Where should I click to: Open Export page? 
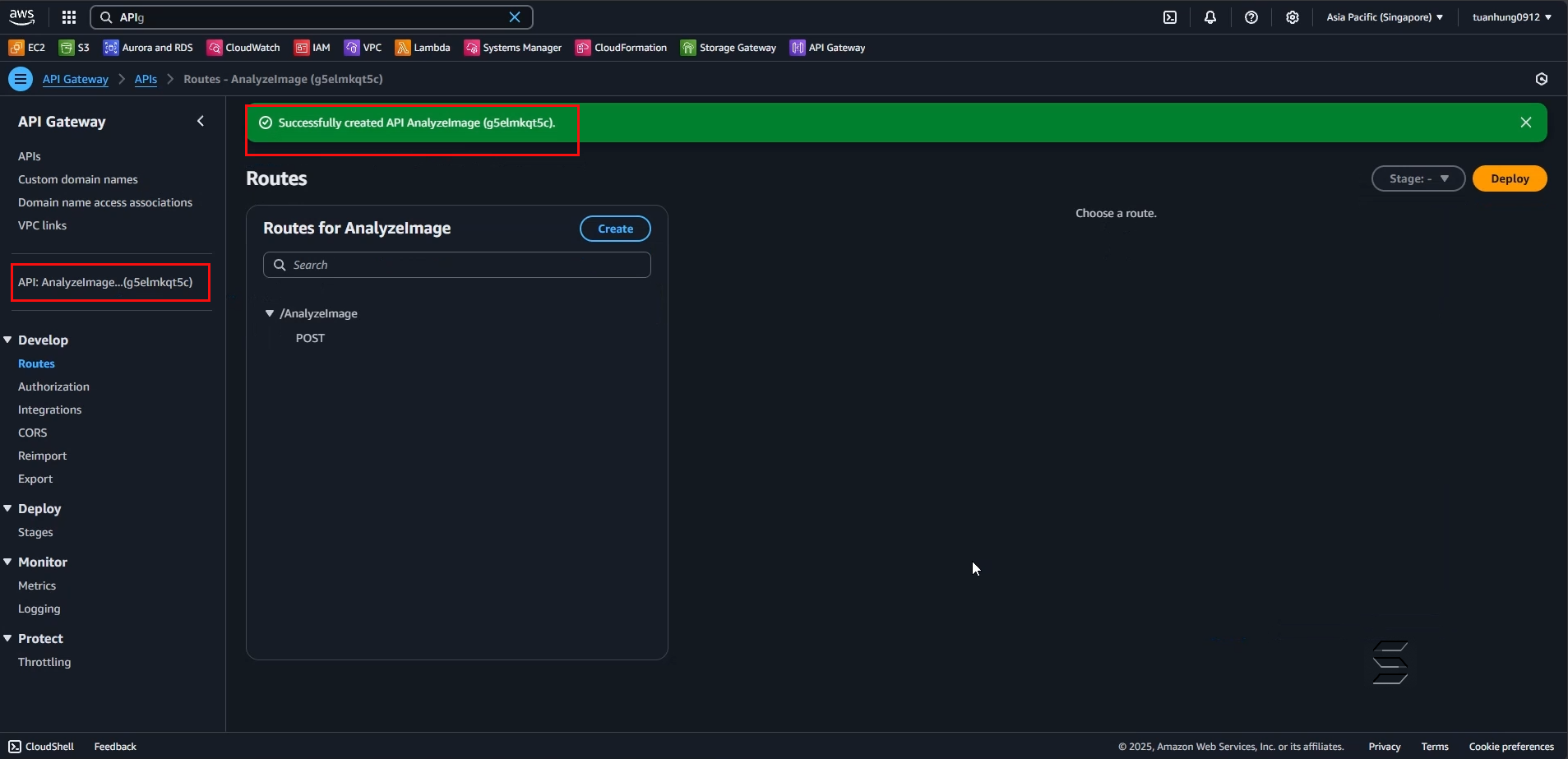click(x=35, y=479)
